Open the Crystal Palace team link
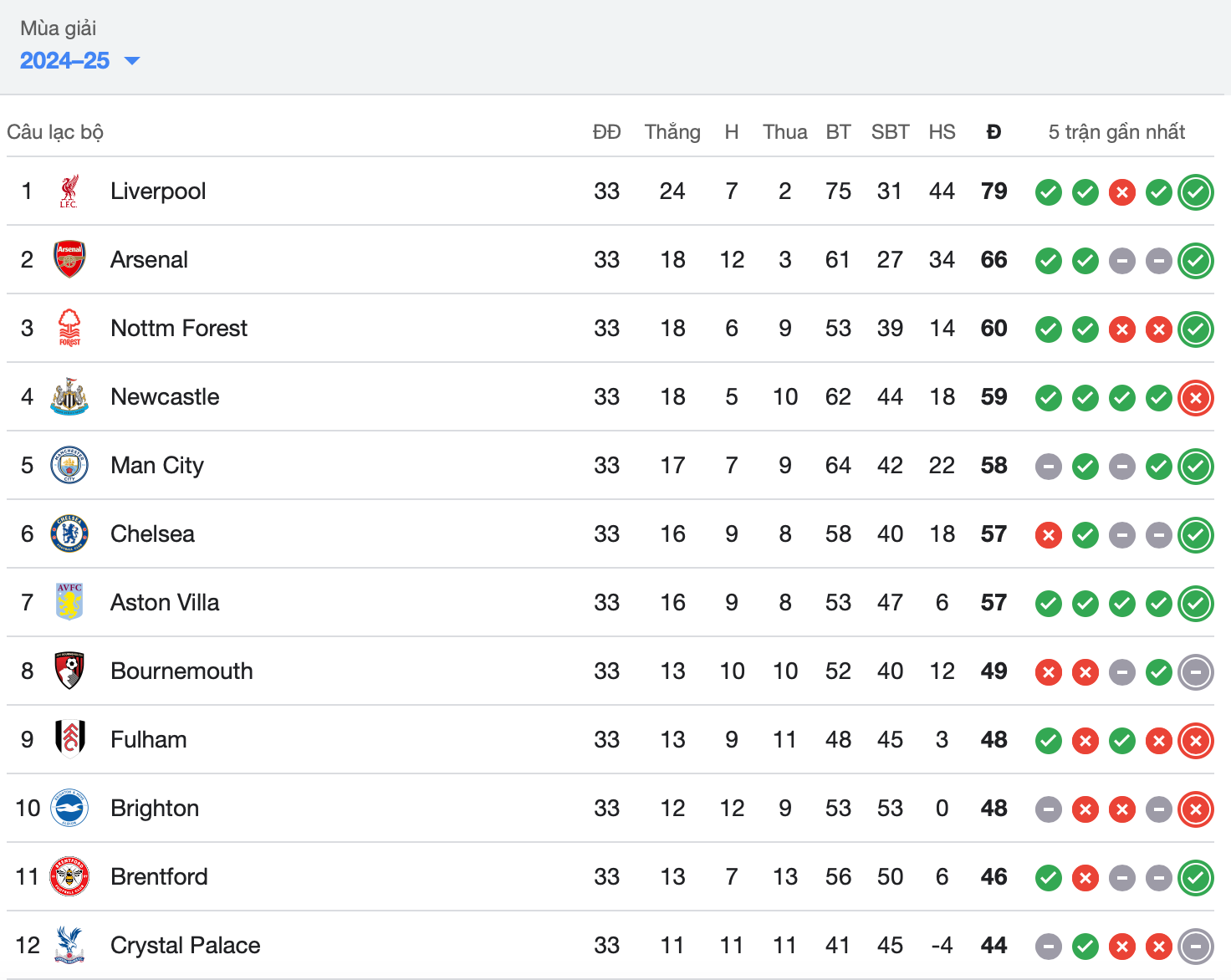Image resolution: width=1231 pixels, height=980 pixels. (x=186, y=945)
